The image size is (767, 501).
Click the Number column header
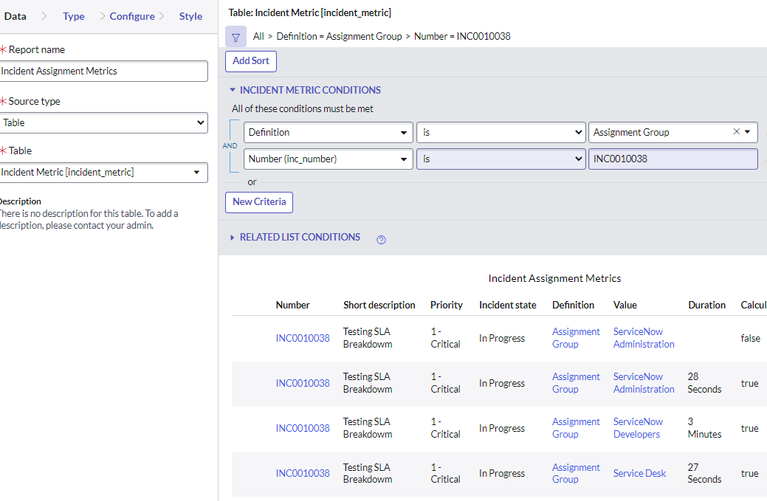click(x=293, y=305)
